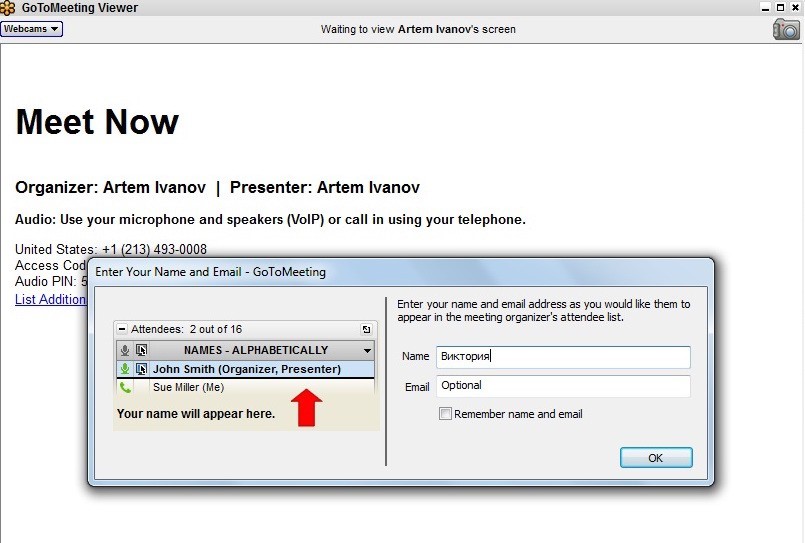
Task: Maximize the GoToMeeting Viewer window
Action: click(x=780, y=8)
